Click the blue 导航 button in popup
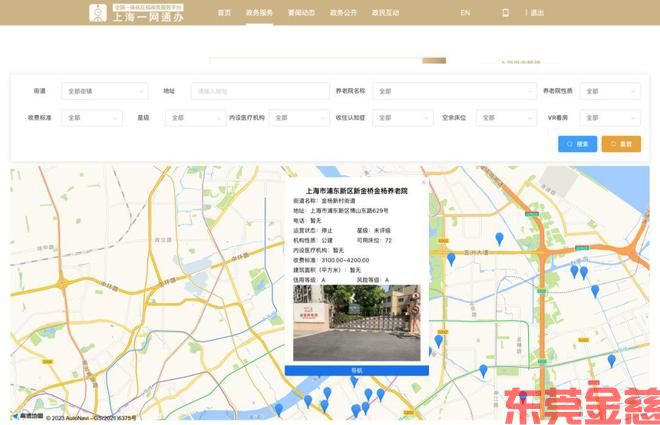Viewport: 660px width, 425px height. coord(357,370)
